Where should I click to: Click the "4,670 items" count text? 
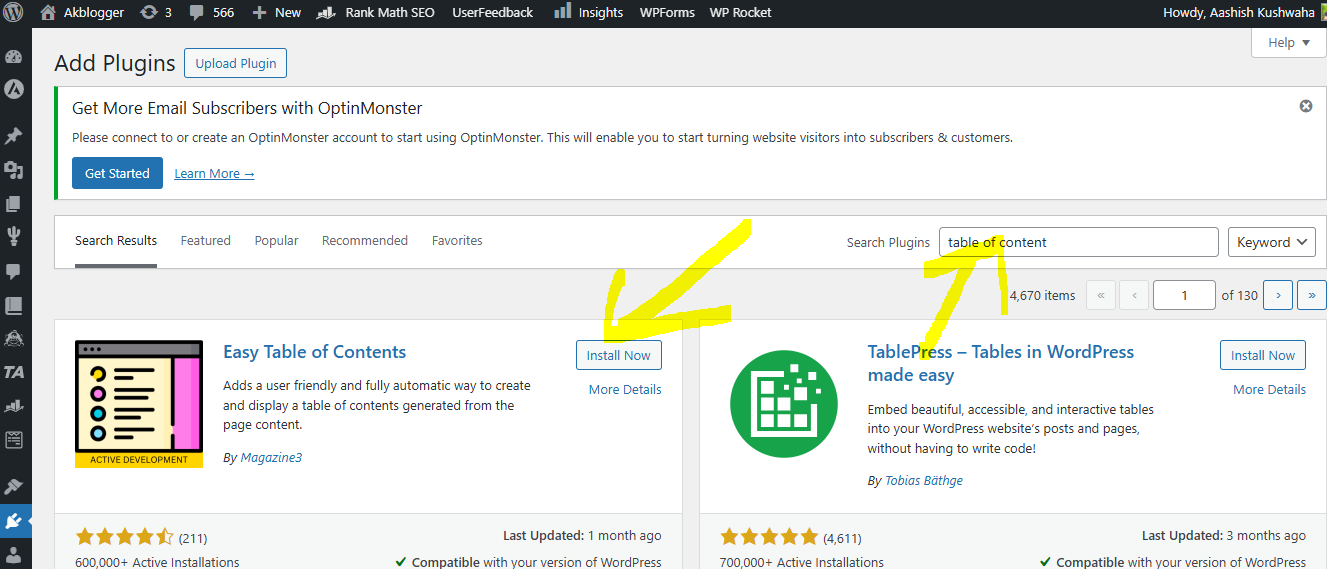click(x=1043, y=295)
